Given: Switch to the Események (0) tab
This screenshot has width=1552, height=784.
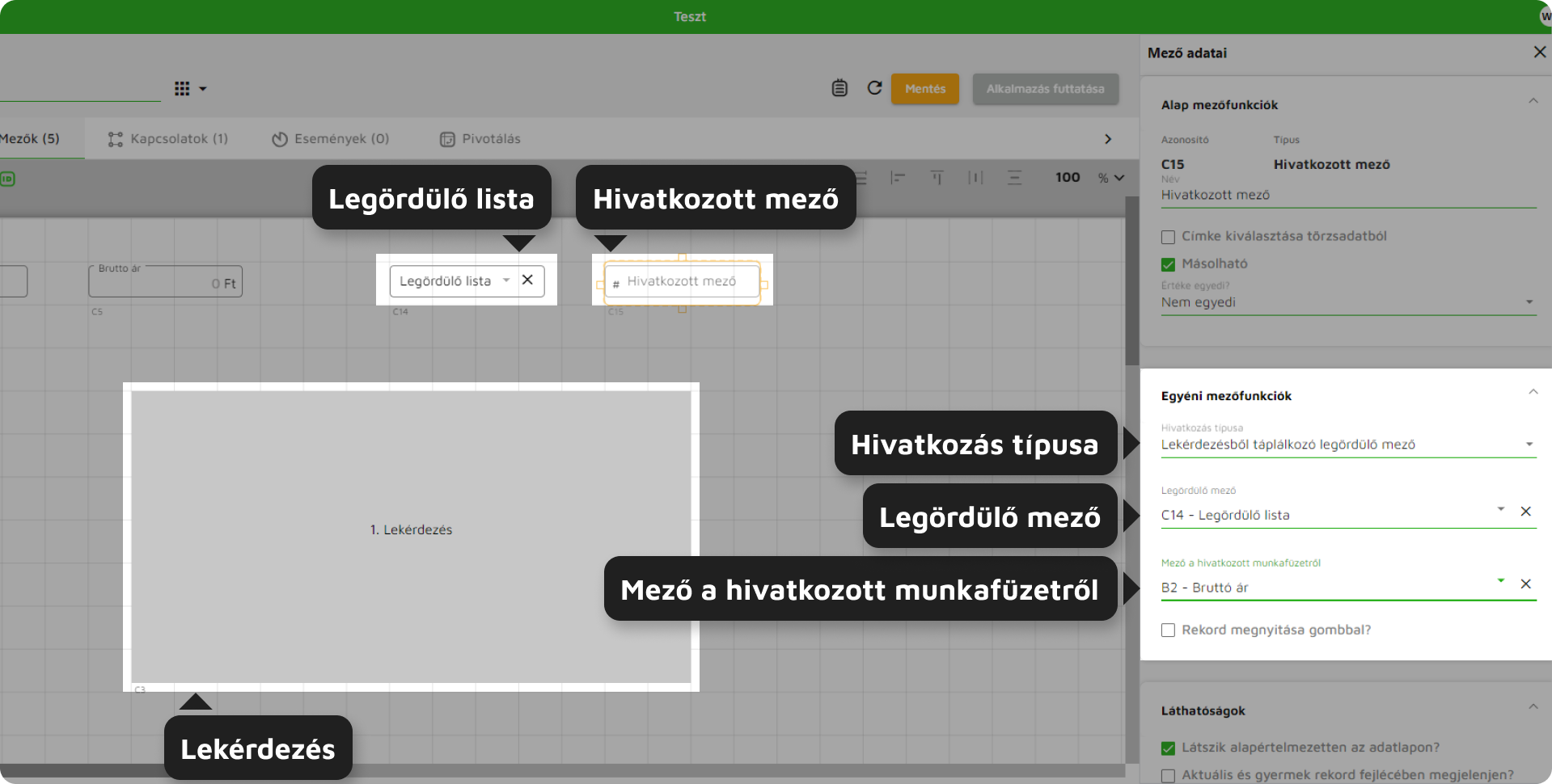Looking at the screenshot, I should (330, 138).
